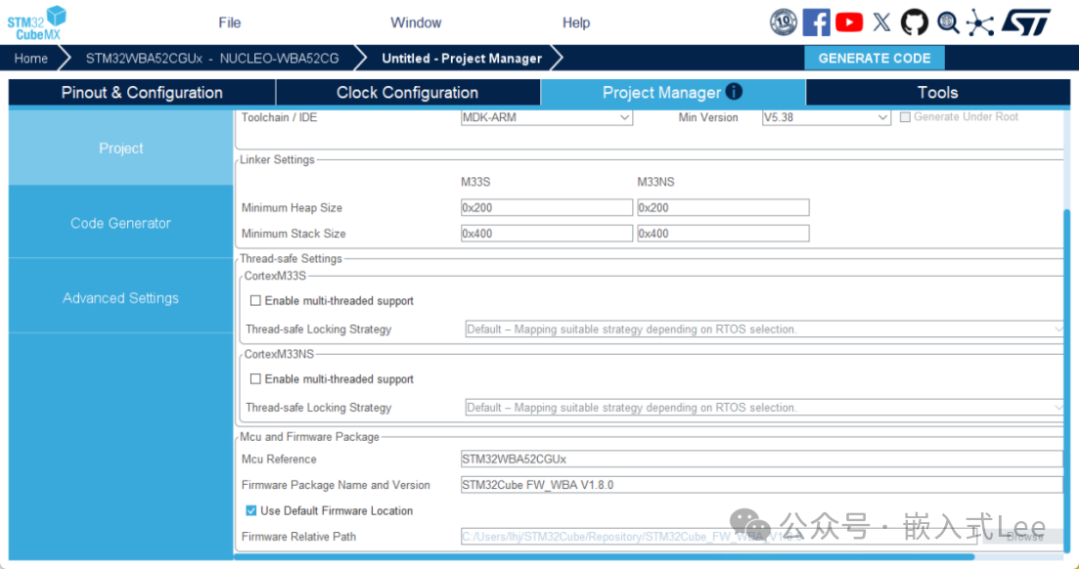Click the Project Manager info icon

[734, 91]
